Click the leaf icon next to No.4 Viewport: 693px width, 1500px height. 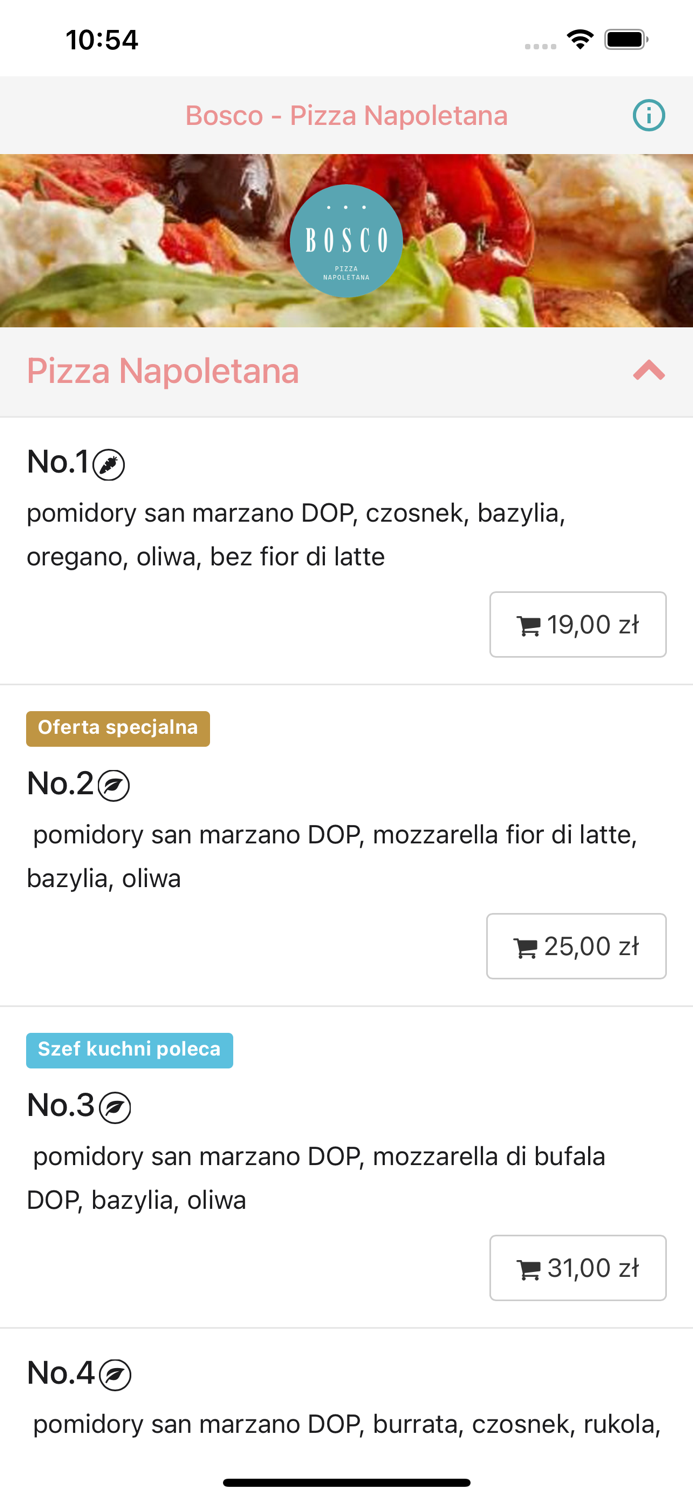[112, 1373]
